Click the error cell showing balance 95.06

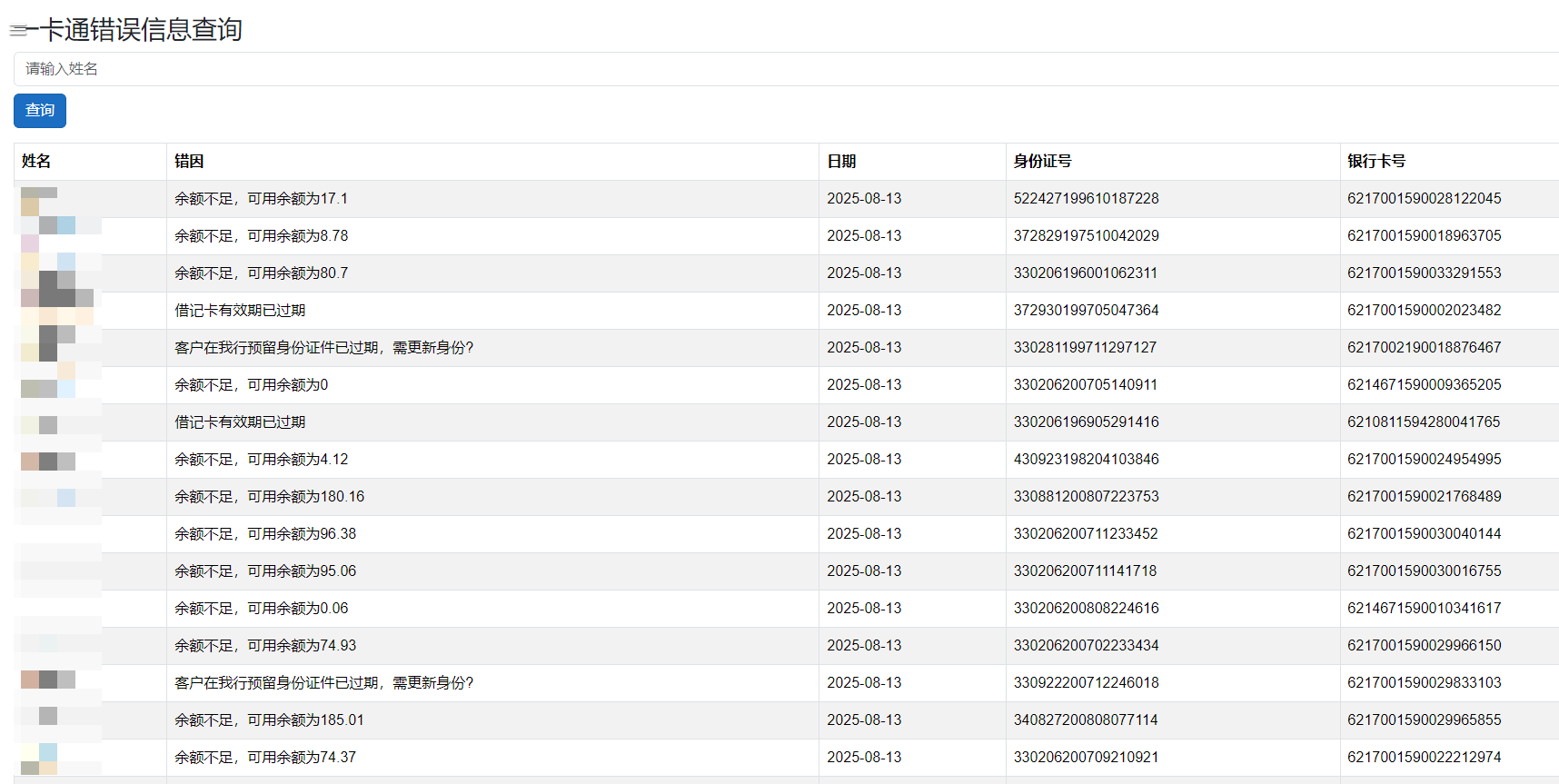pos(265,571)
